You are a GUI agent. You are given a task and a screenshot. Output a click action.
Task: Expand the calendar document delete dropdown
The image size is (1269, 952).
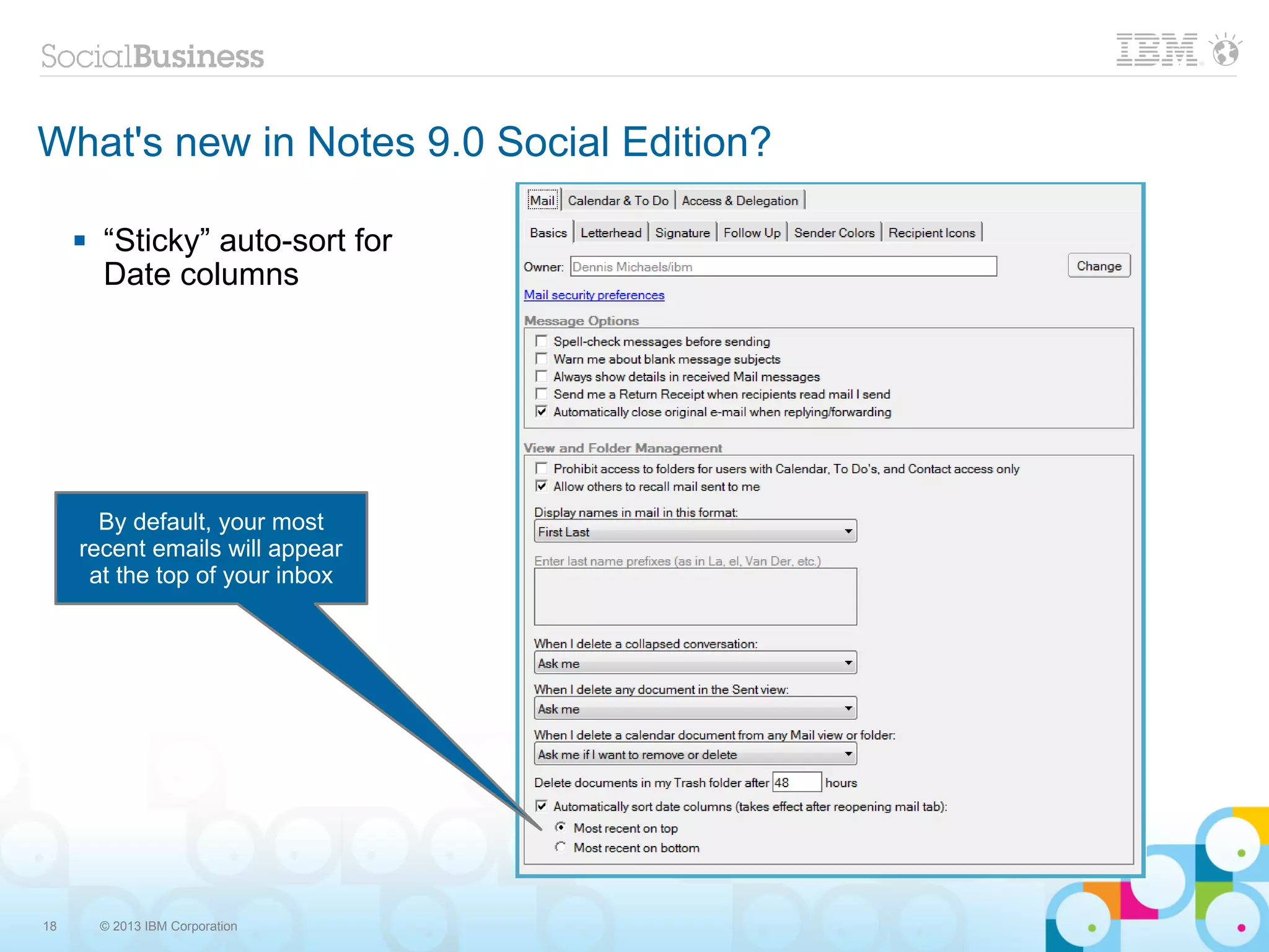point(695,754)
